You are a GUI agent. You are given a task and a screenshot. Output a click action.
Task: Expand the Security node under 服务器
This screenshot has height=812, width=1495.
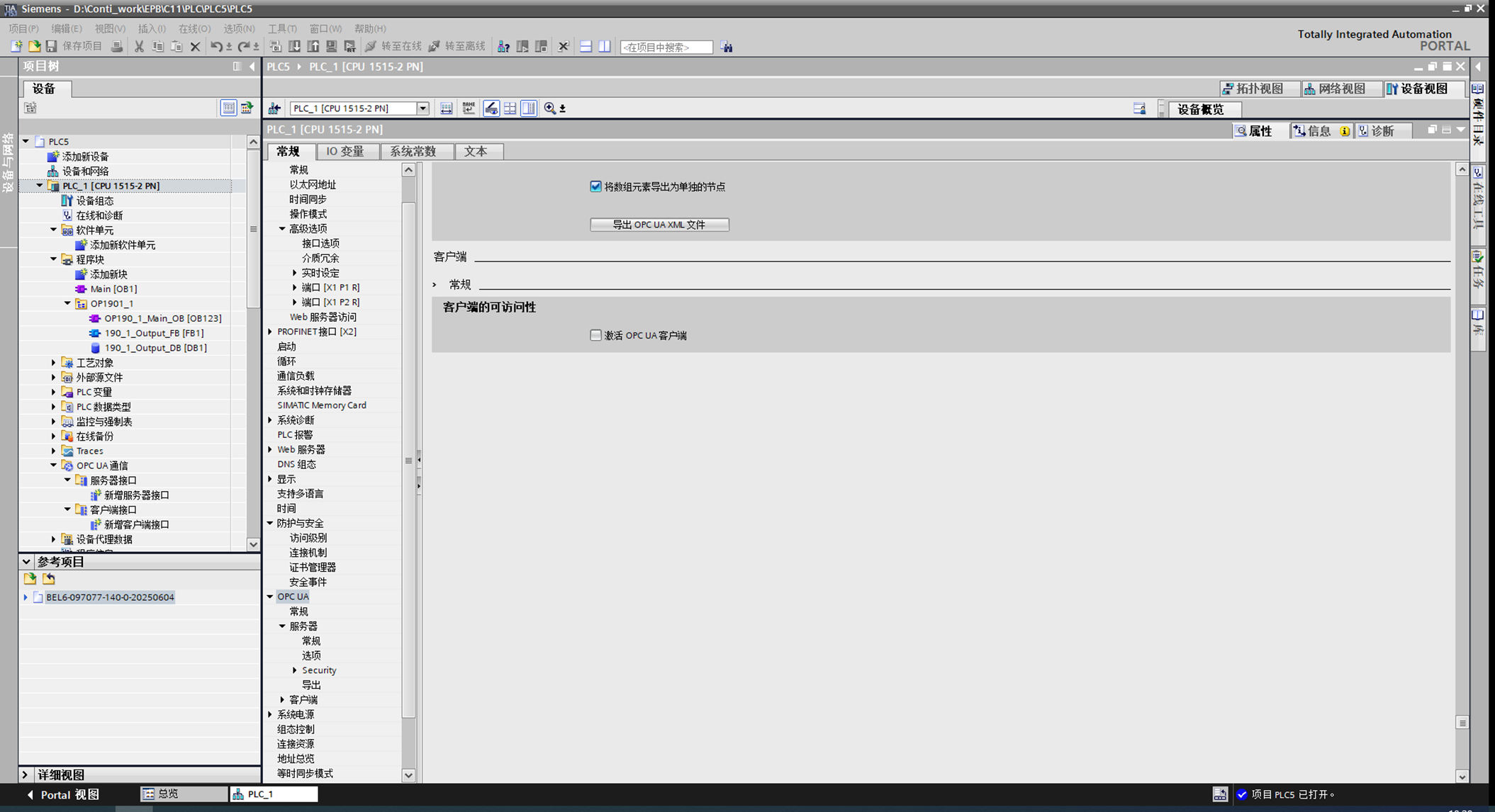(x=295, y=670)
